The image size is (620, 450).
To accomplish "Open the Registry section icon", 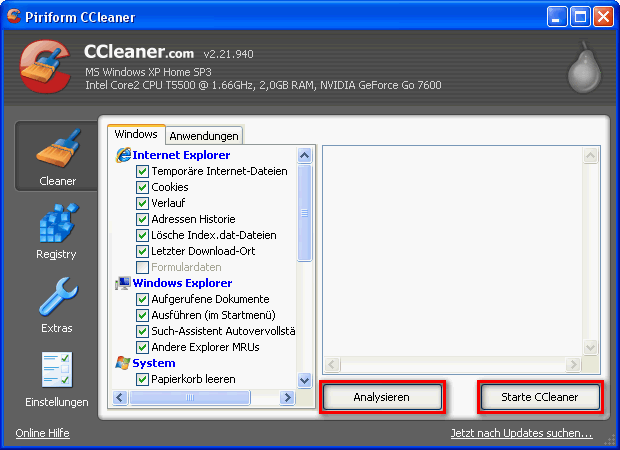I will 56,231.
